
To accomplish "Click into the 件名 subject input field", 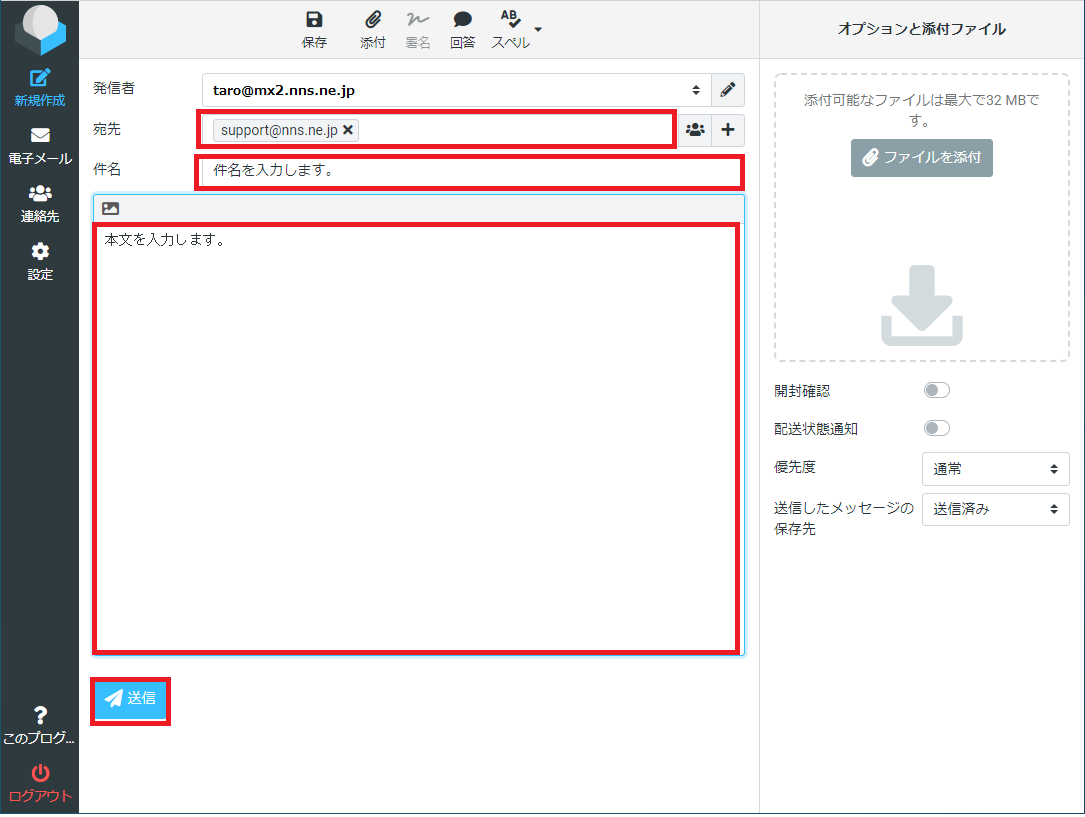I will [468, 171].
